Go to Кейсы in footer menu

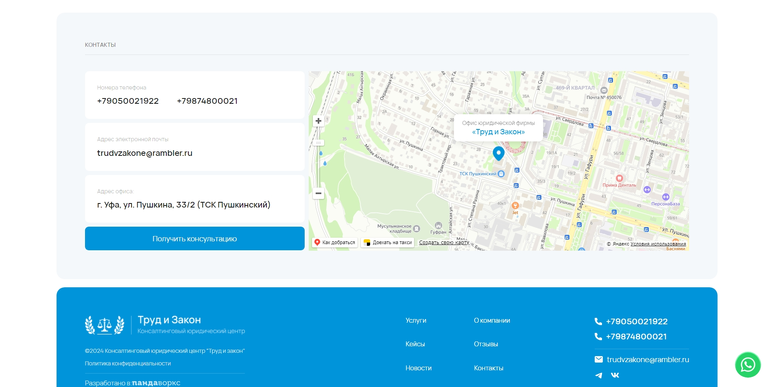[x=415, y=344]
